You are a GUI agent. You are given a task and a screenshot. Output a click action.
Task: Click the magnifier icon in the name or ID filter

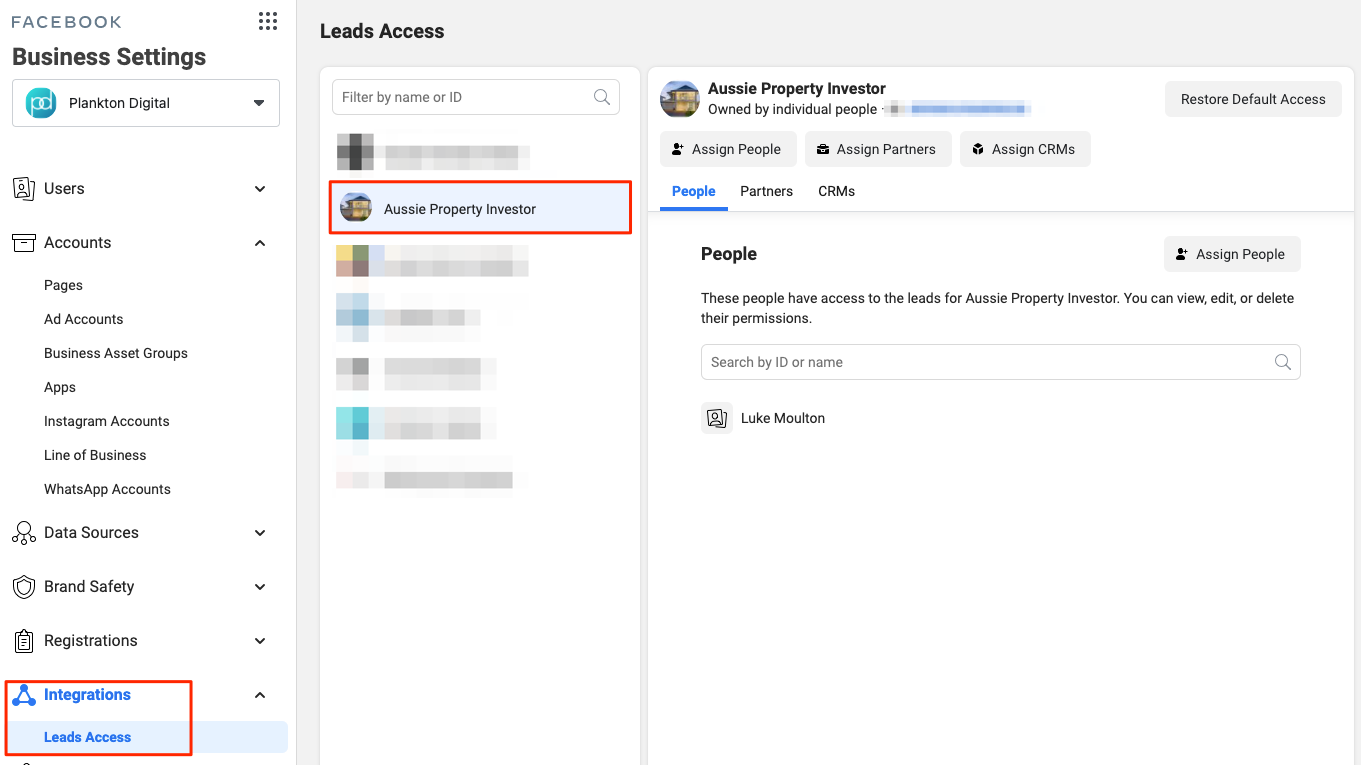602,97
